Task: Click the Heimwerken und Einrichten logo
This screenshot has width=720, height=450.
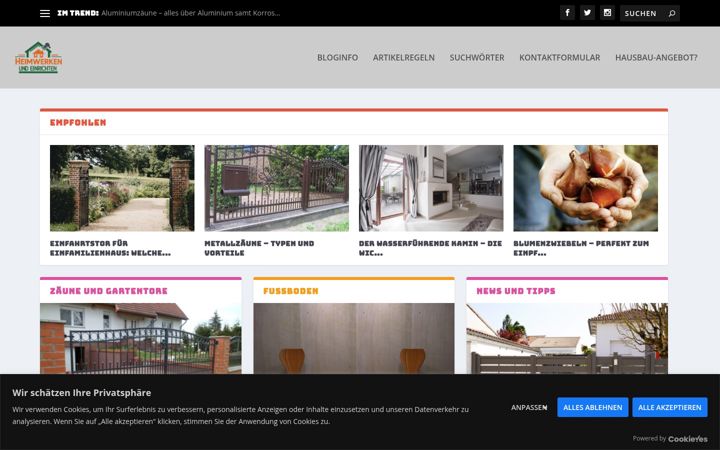Action: pos(38,57)
